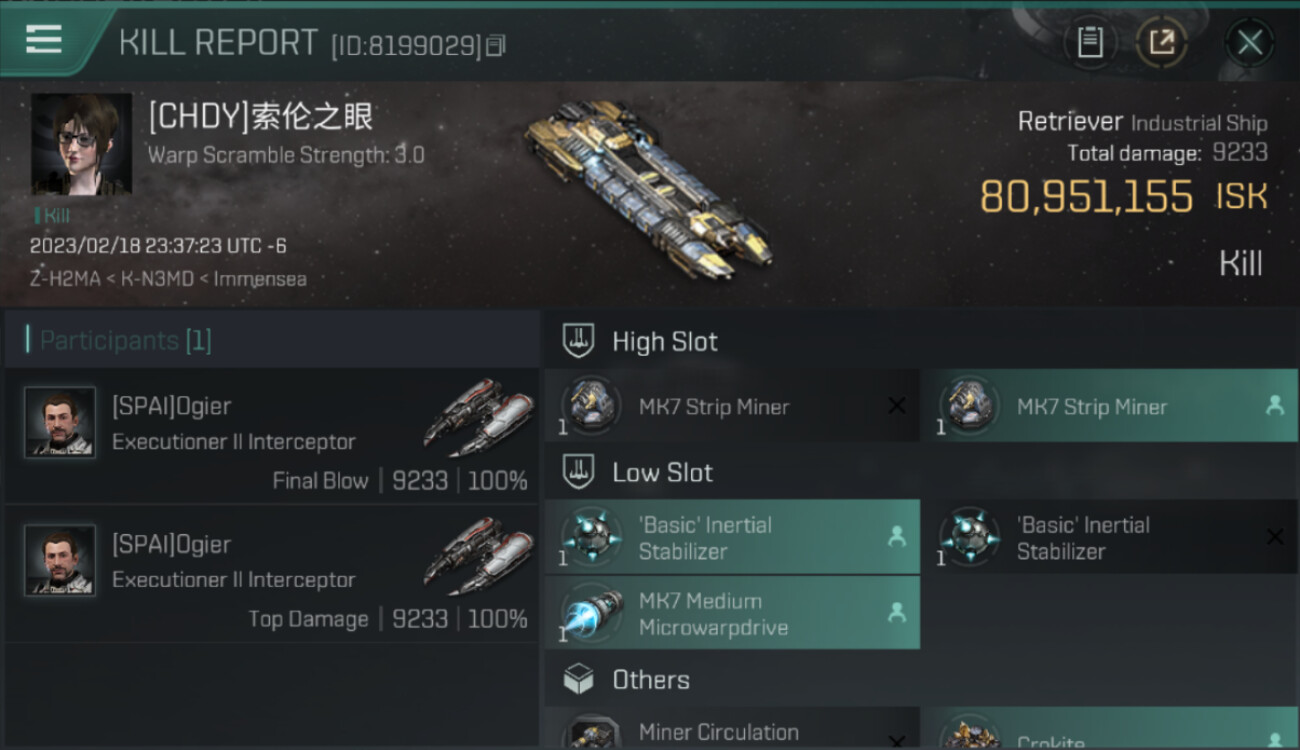Close the kill report window
The image size is (1300, 750).
coord(1249,42)
